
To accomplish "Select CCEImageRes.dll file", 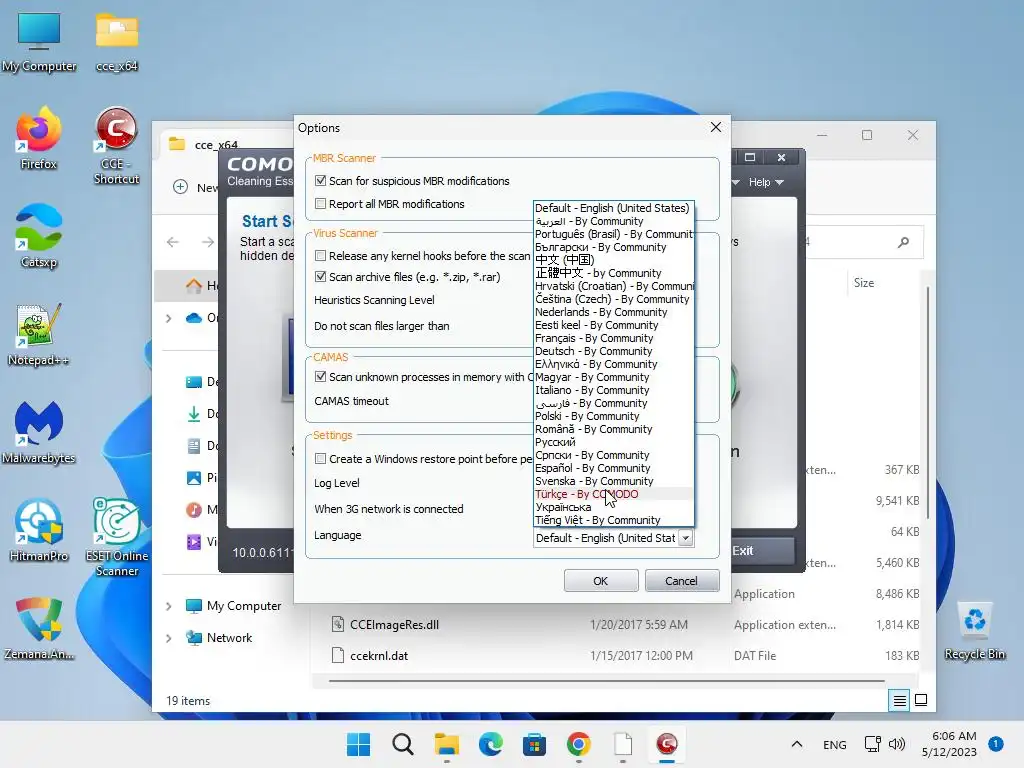I will [394, 624].
